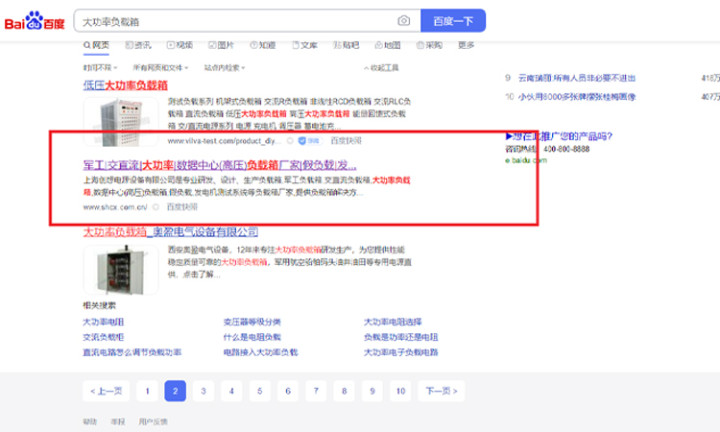Click the 帮助 footer link
The height and width of the screenshot is (432, 720).
tap(90, 421)
